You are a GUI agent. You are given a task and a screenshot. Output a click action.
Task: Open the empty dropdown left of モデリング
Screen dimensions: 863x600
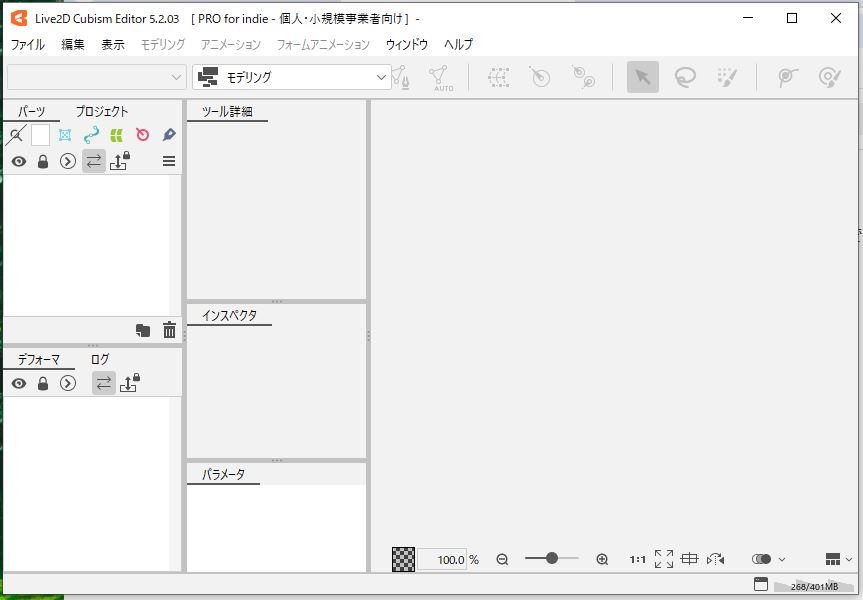point(95,77)
